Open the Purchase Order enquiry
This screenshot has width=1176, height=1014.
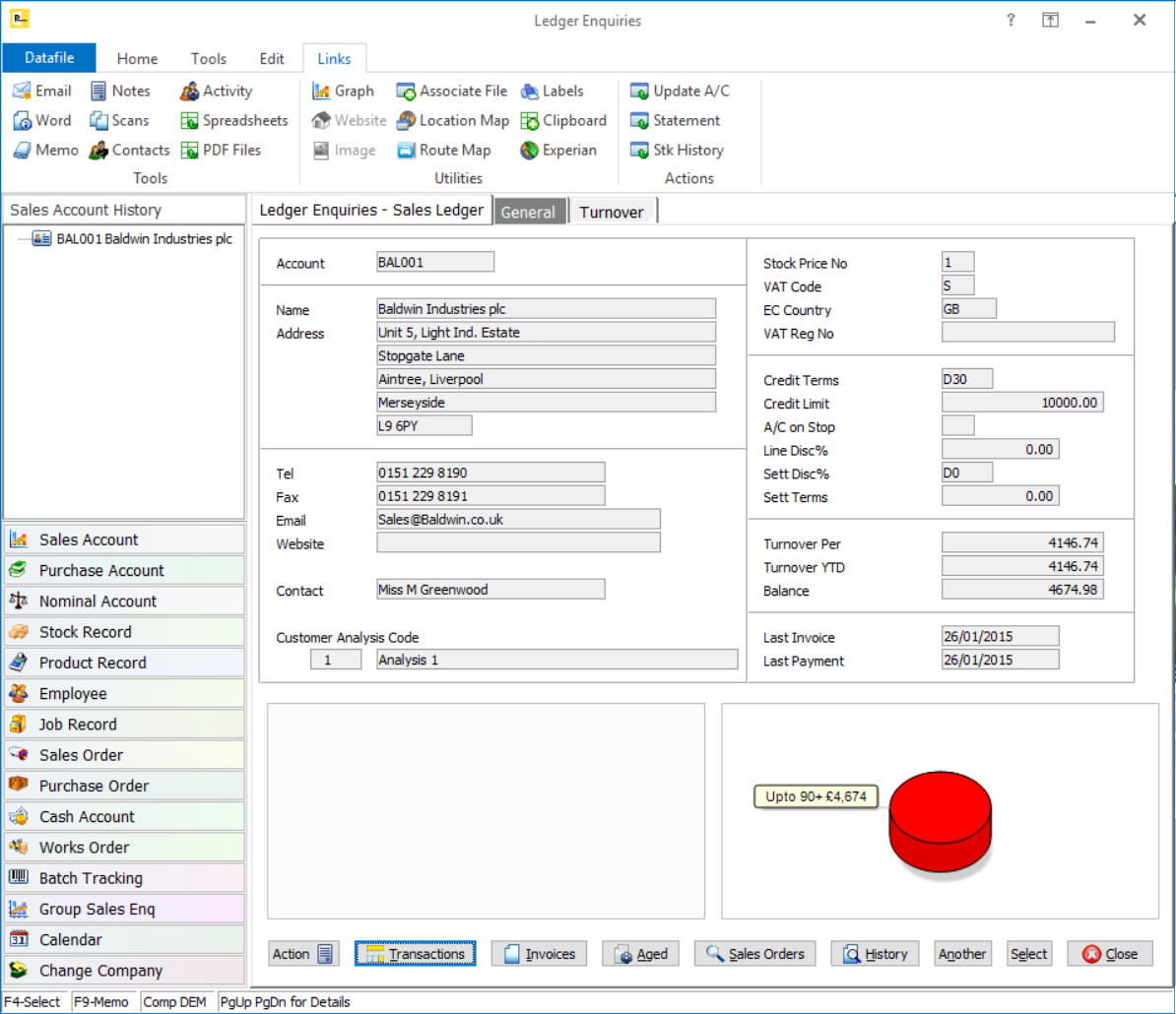click(x=124, y=786)
